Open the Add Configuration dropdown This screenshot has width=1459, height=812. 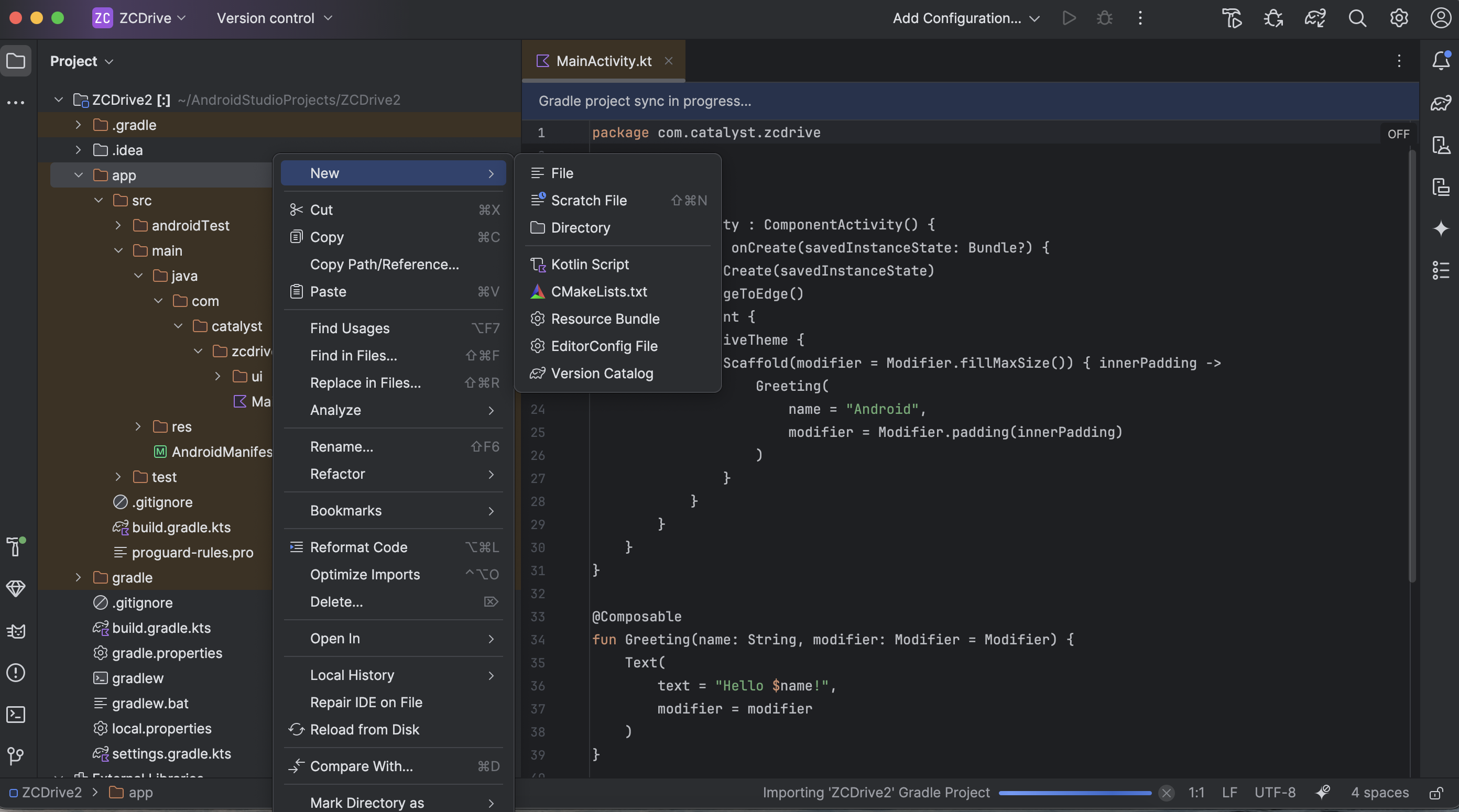pos(966,18)
